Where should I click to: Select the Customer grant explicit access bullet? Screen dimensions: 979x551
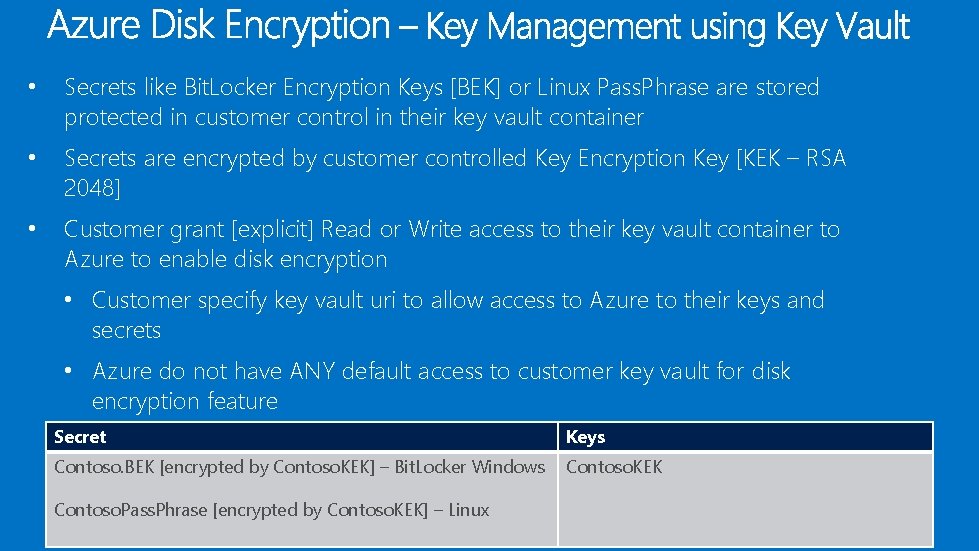tap(451, 244)
